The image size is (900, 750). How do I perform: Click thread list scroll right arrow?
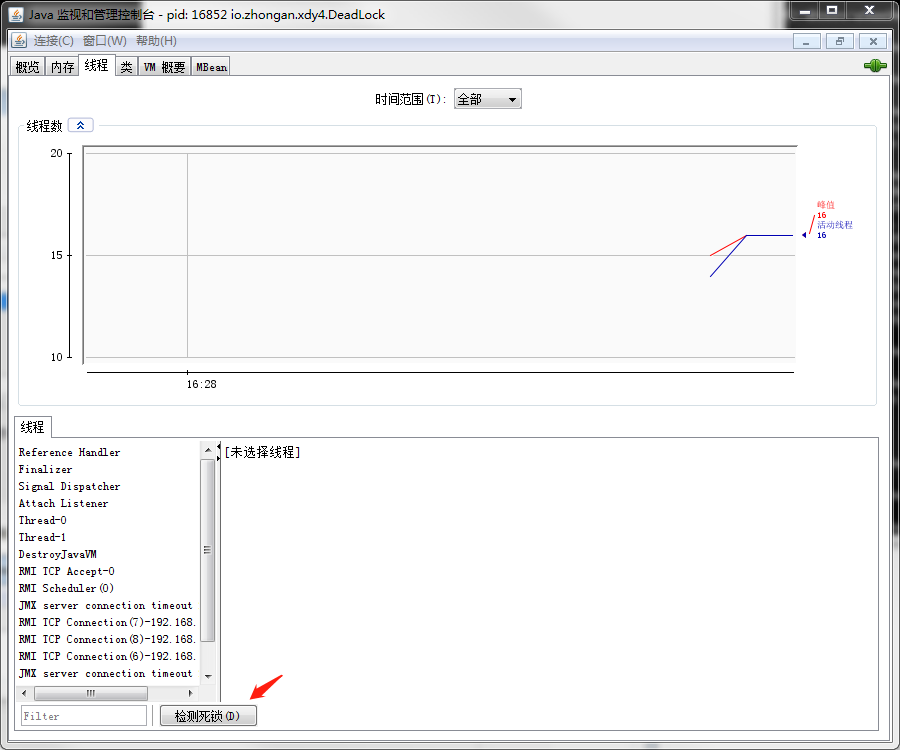click(191, 693)
